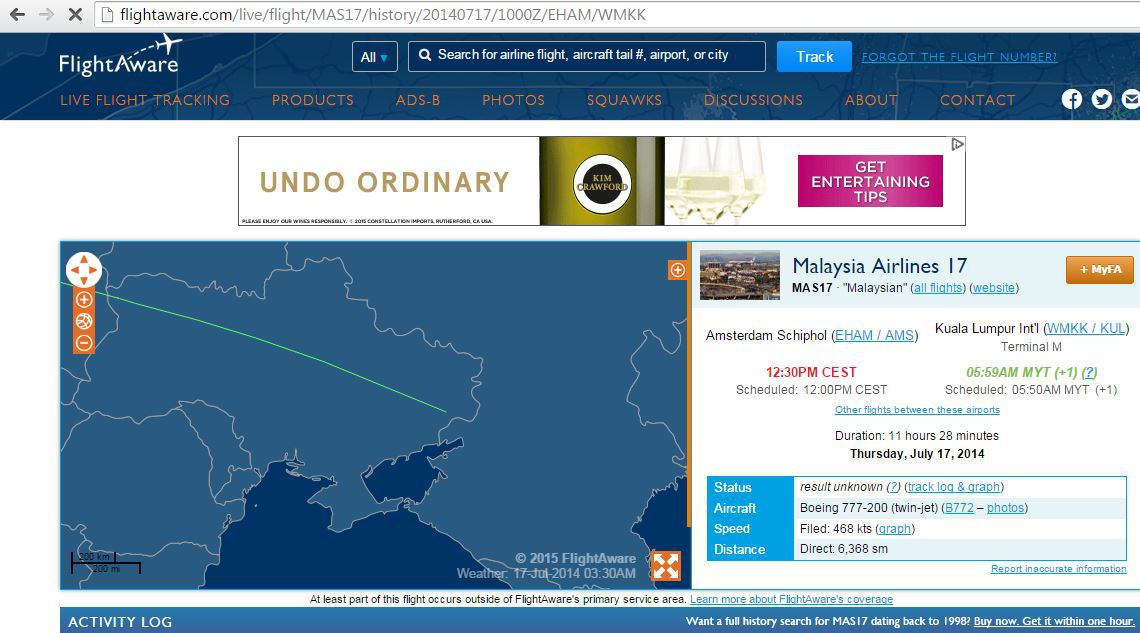Image resolution: width=1140 pixels, height=633 pixels.
Task: Click Get Entertaining Tips ad button
Action: point(870,181)
